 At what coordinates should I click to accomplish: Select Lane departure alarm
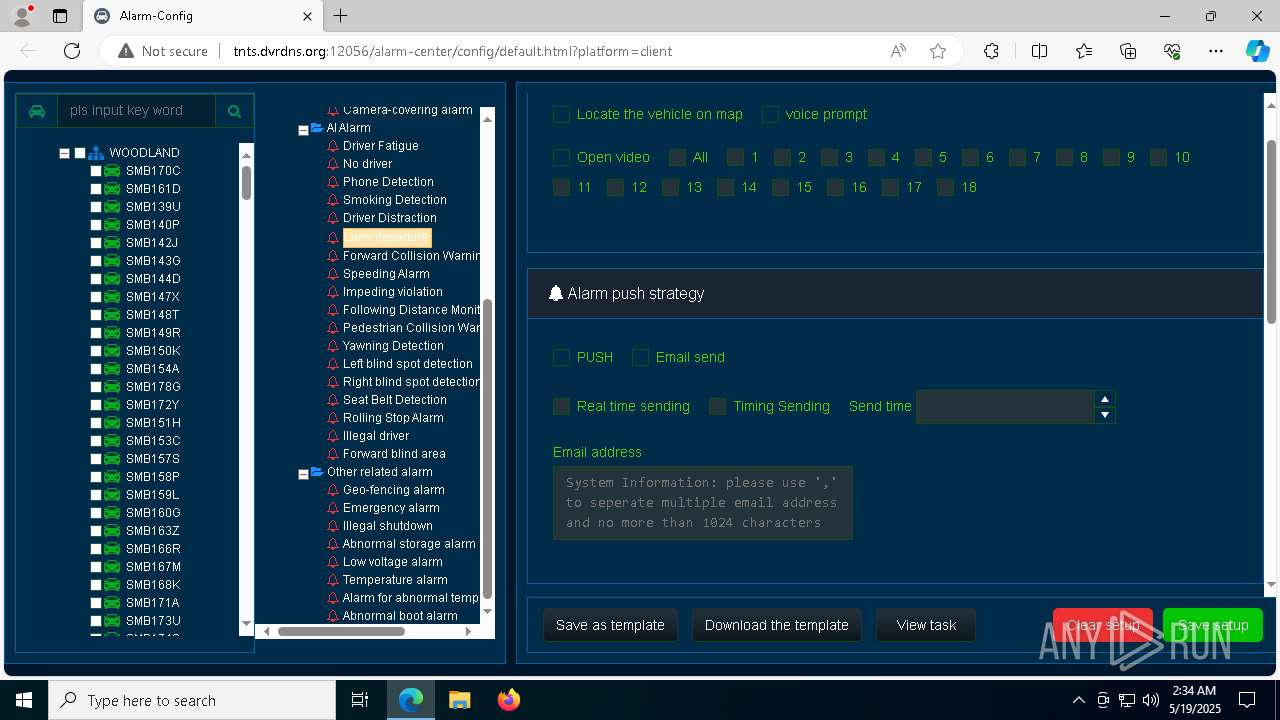(x=387, y=237)
